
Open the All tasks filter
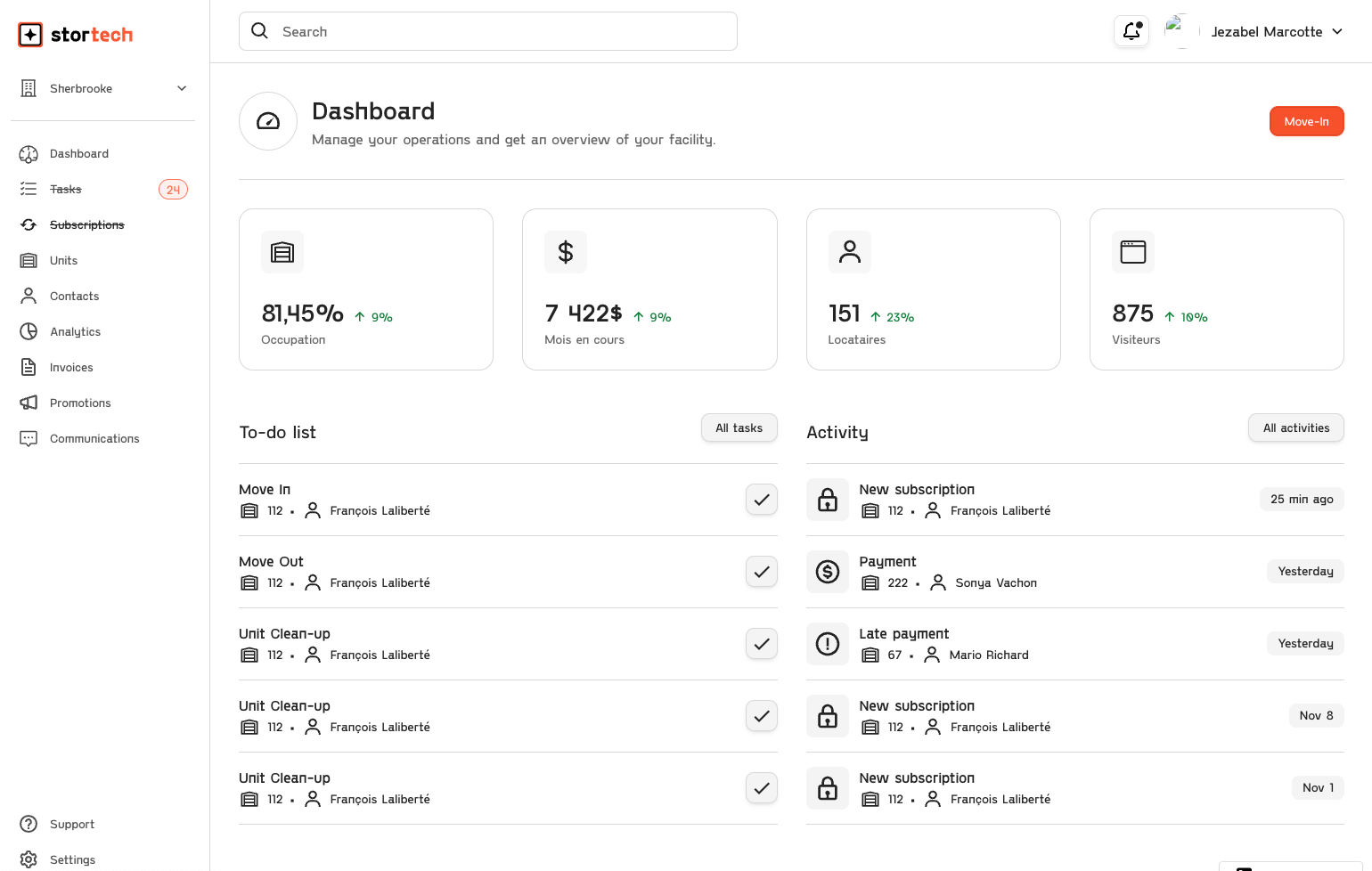pos(739,427)
